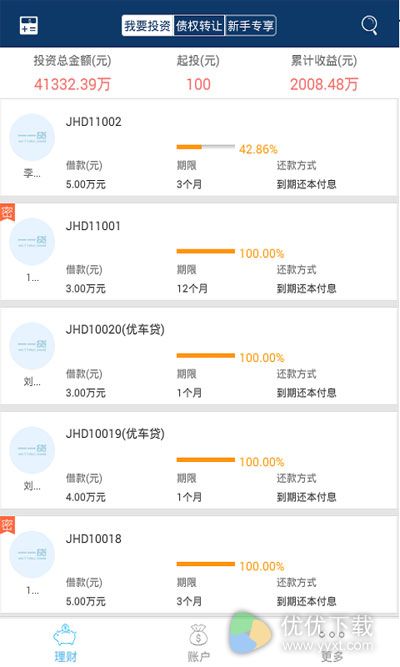Tap the 更多 three-dots icon
400x667 pixels.
click(x=331, y=635)
